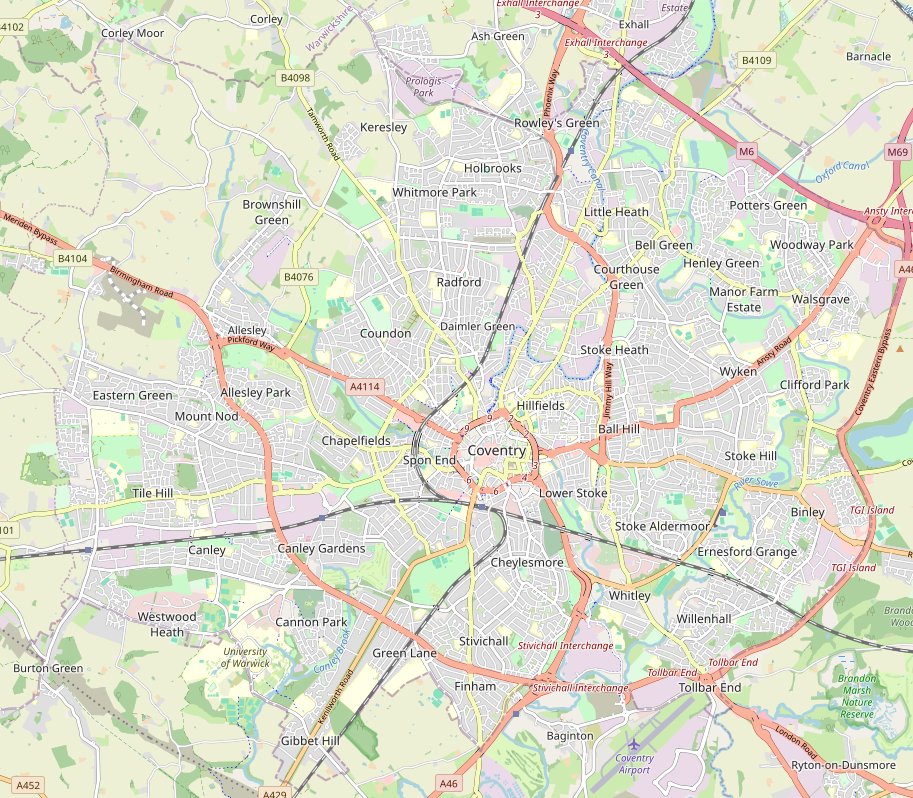Click the Walsgrave area label
The height and width of the screenshot is (798, 913).
tap(820, 299)
